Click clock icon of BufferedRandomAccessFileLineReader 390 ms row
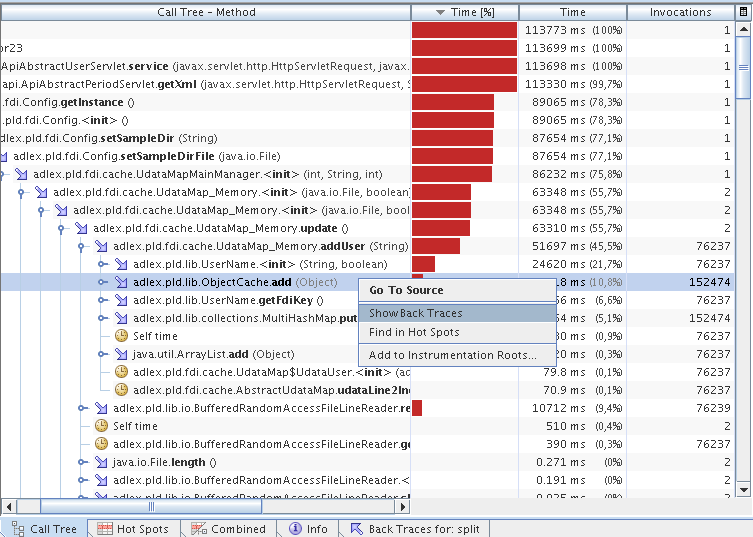This screenshot has width=753, height=537. [101, 444]
